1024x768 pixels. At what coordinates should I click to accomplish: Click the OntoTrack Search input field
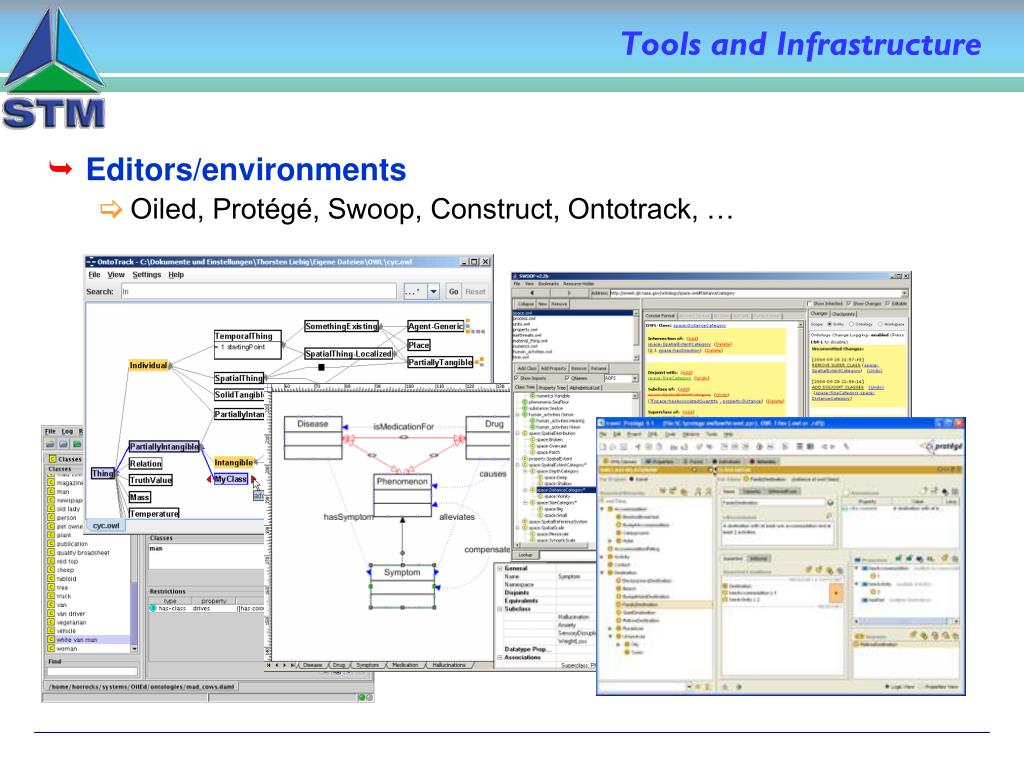[259, 291]
